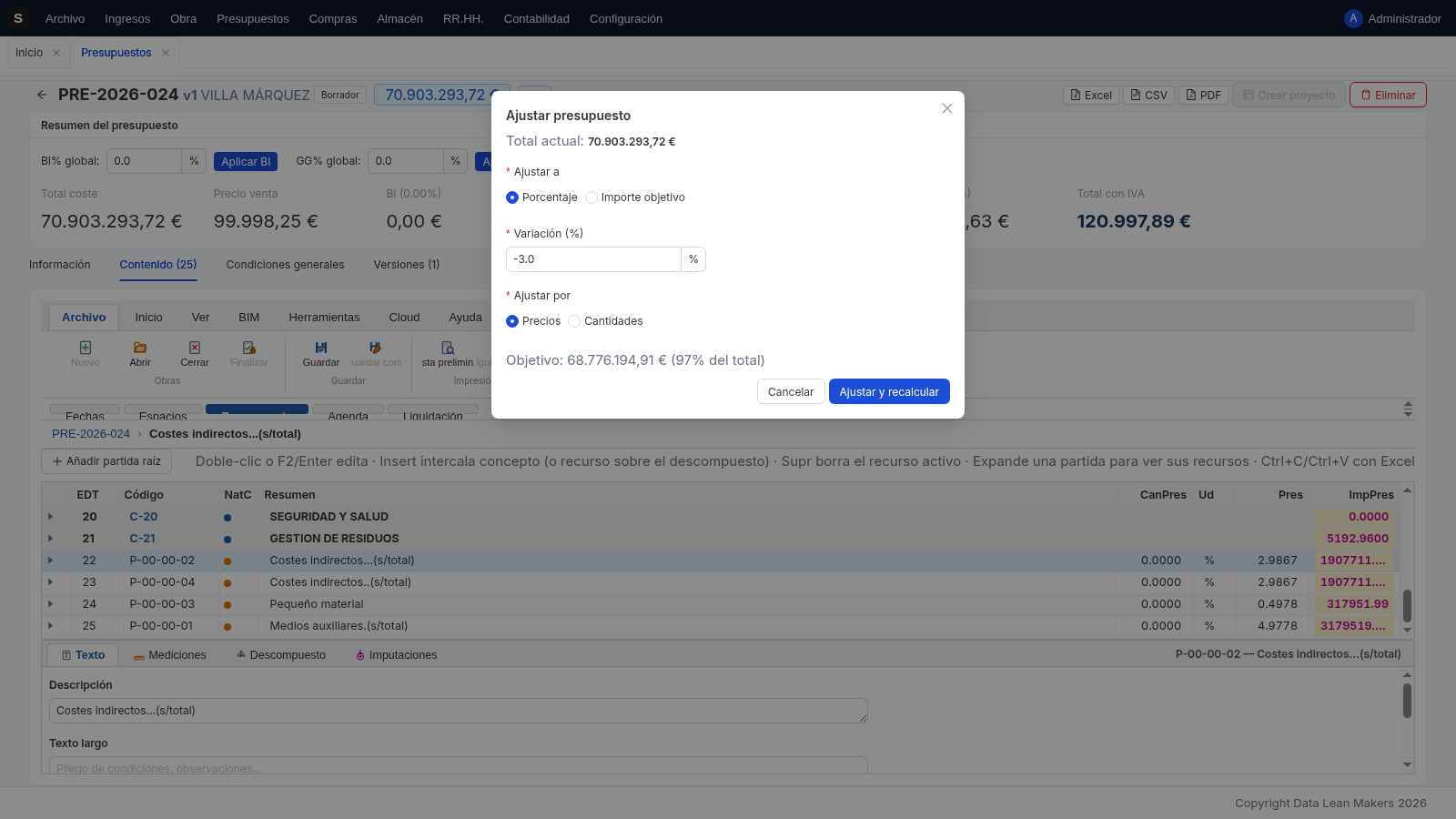Close the Ajustar presupuesto dialog with X
This screenshot has width=1456, height=819.
(x=947, y=108)
